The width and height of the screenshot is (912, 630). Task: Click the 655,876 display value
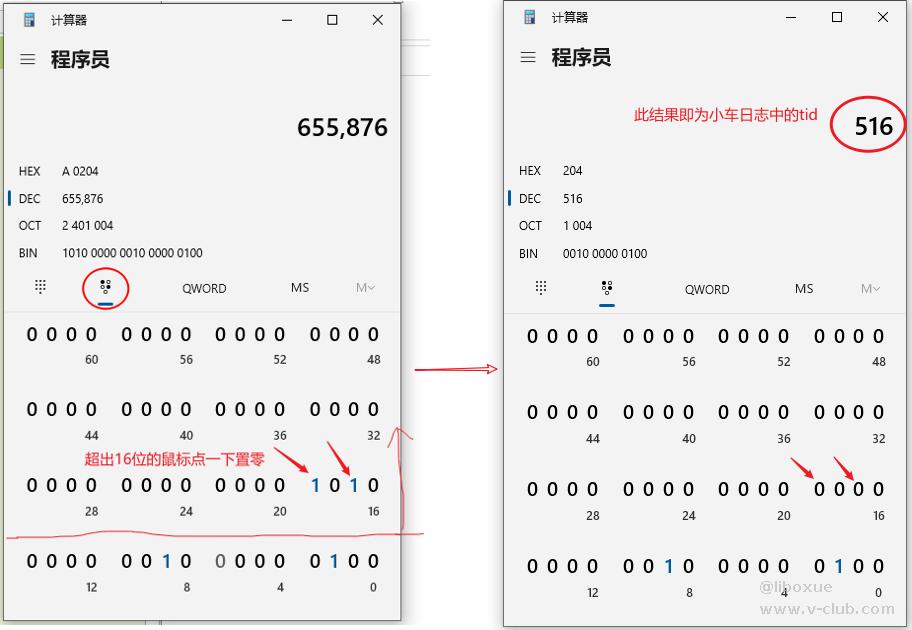(x=342, y=128)
